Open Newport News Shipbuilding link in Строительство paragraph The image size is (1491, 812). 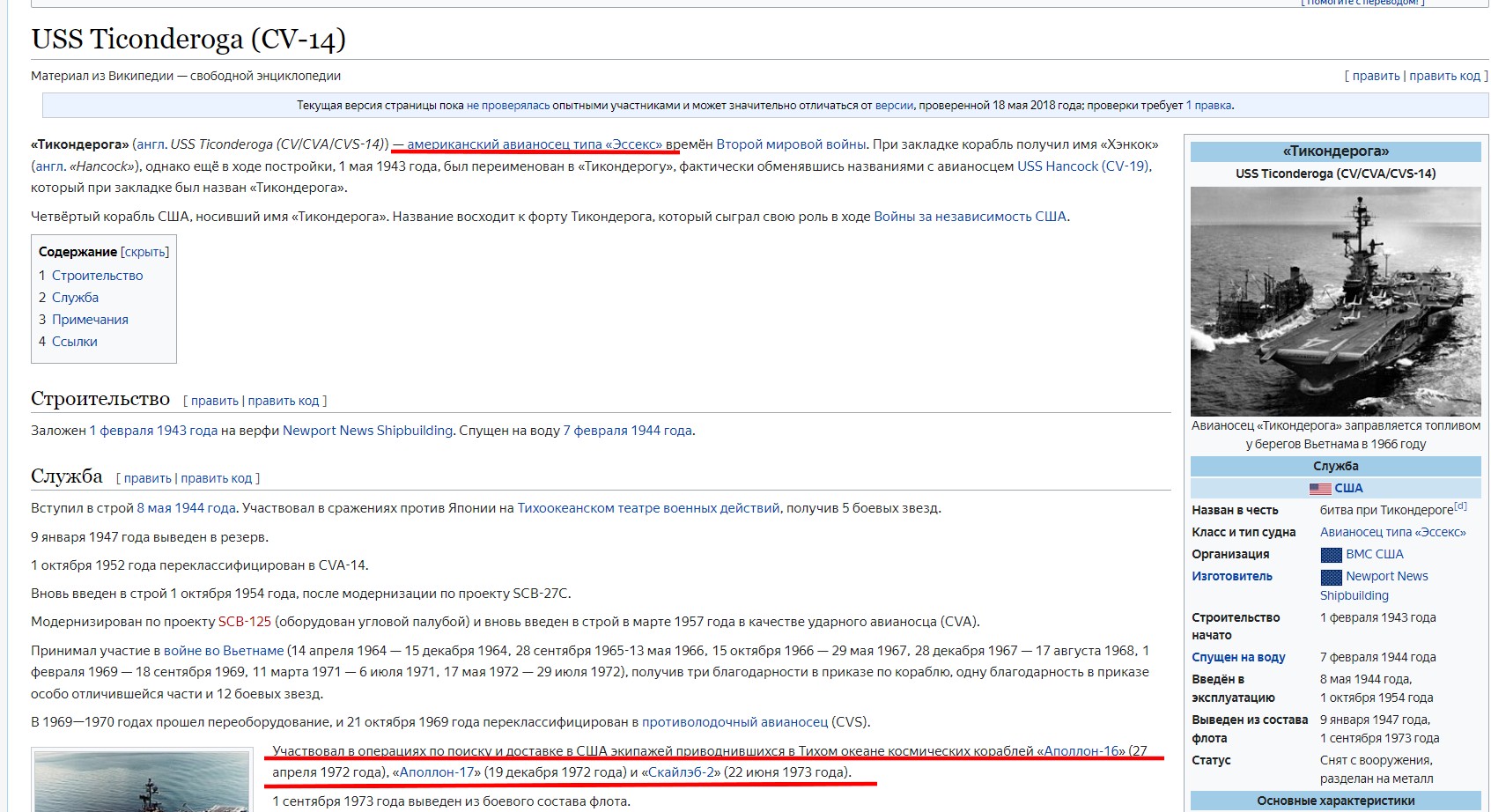pyautogui.click(x=367, y=431)
